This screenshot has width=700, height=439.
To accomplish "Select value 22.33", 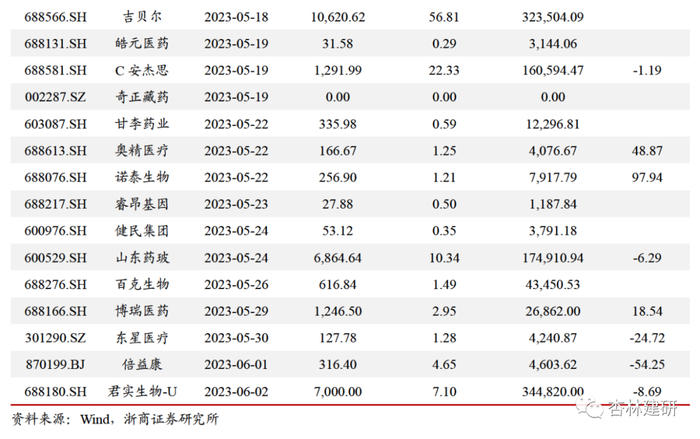I will click(444, 71).
